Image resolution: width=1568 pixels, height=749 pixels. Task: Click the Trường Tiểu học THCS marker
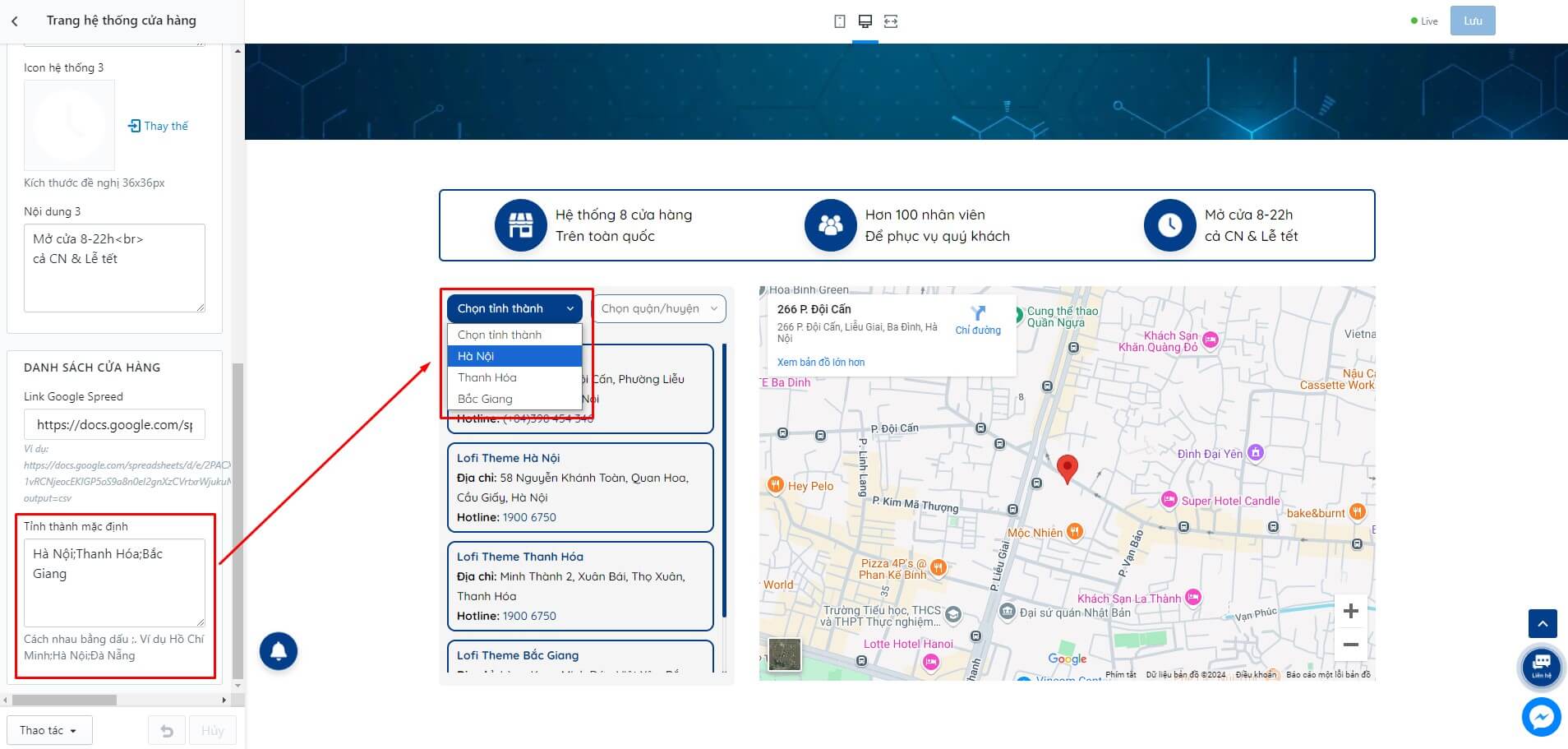953,613
